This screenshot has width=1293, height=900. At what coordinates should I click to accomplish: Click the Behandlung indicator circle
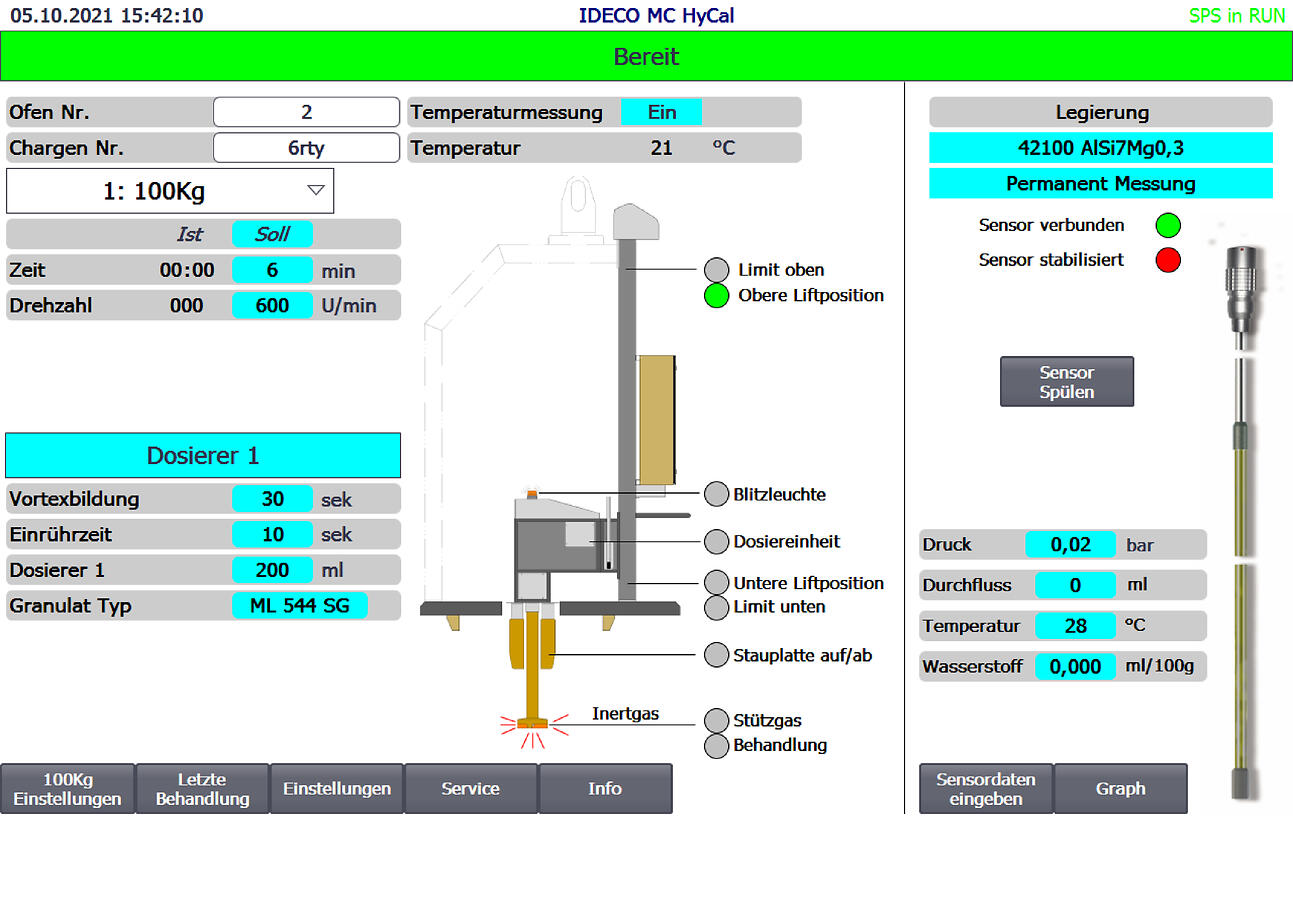[717, 745]
